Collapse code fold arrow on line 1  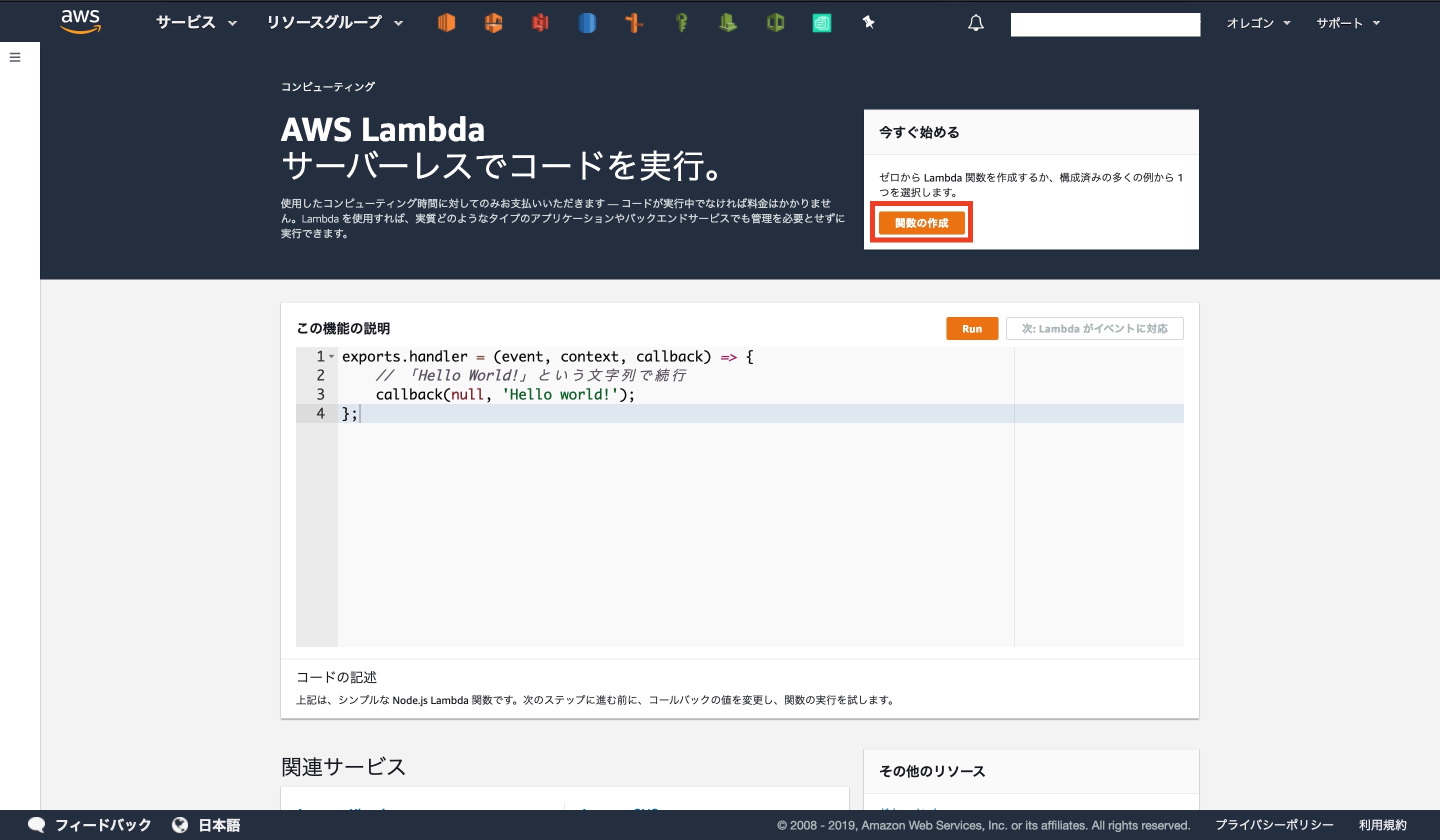click(331, 356)
